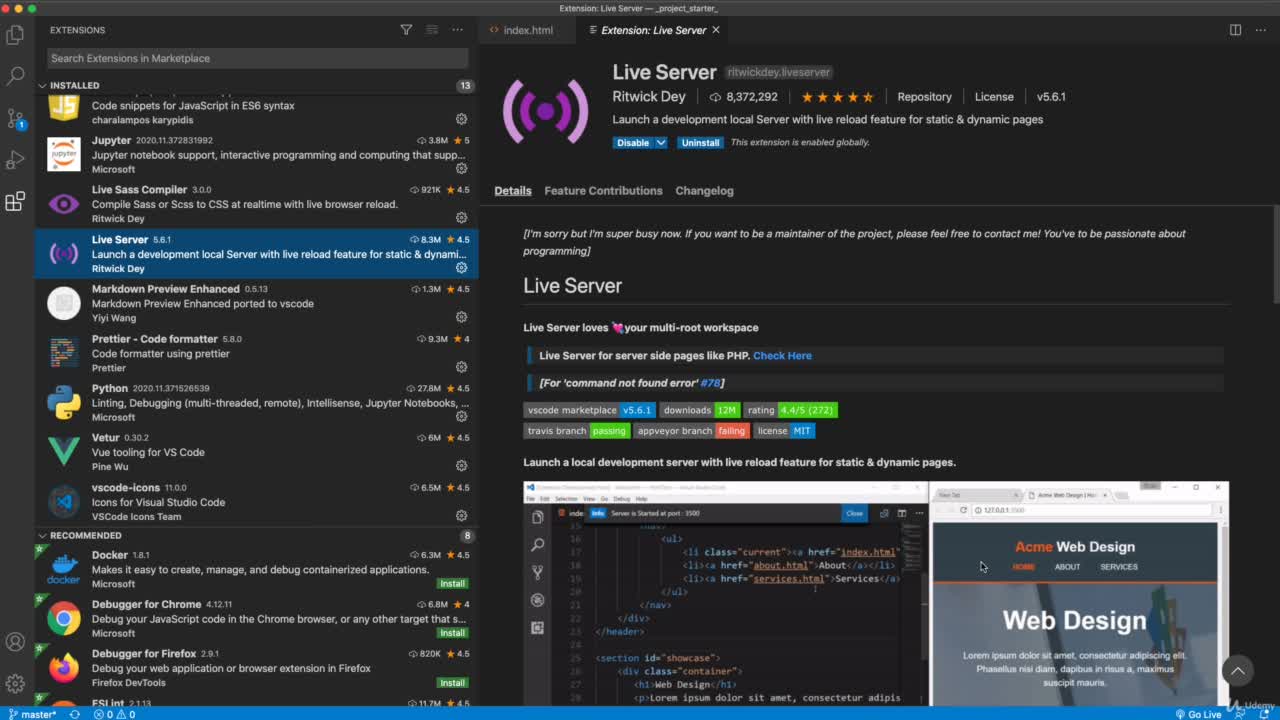Image resolution: width=1280 pixels, height=720 pixels.
Task: Open errors and warnings in status bar
Action: 114,714
